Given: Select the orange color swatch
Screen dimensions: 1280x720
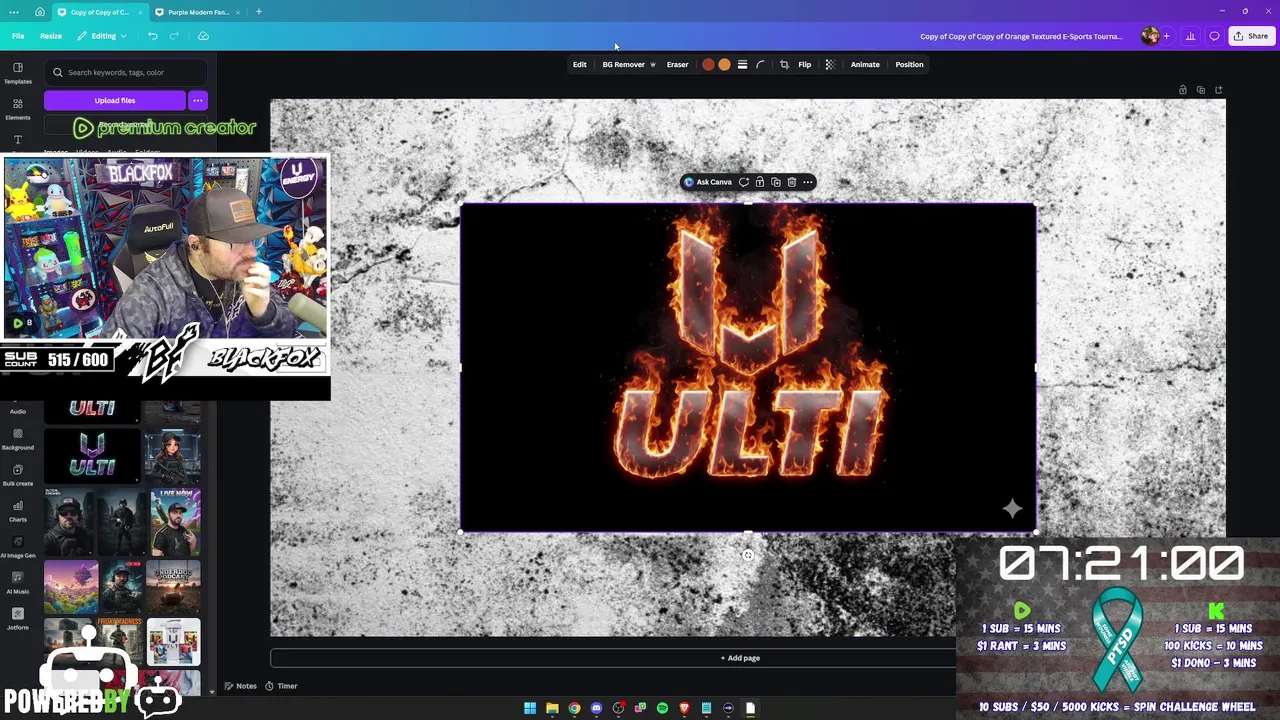Looking at the screenshot, I should (724, 64).
